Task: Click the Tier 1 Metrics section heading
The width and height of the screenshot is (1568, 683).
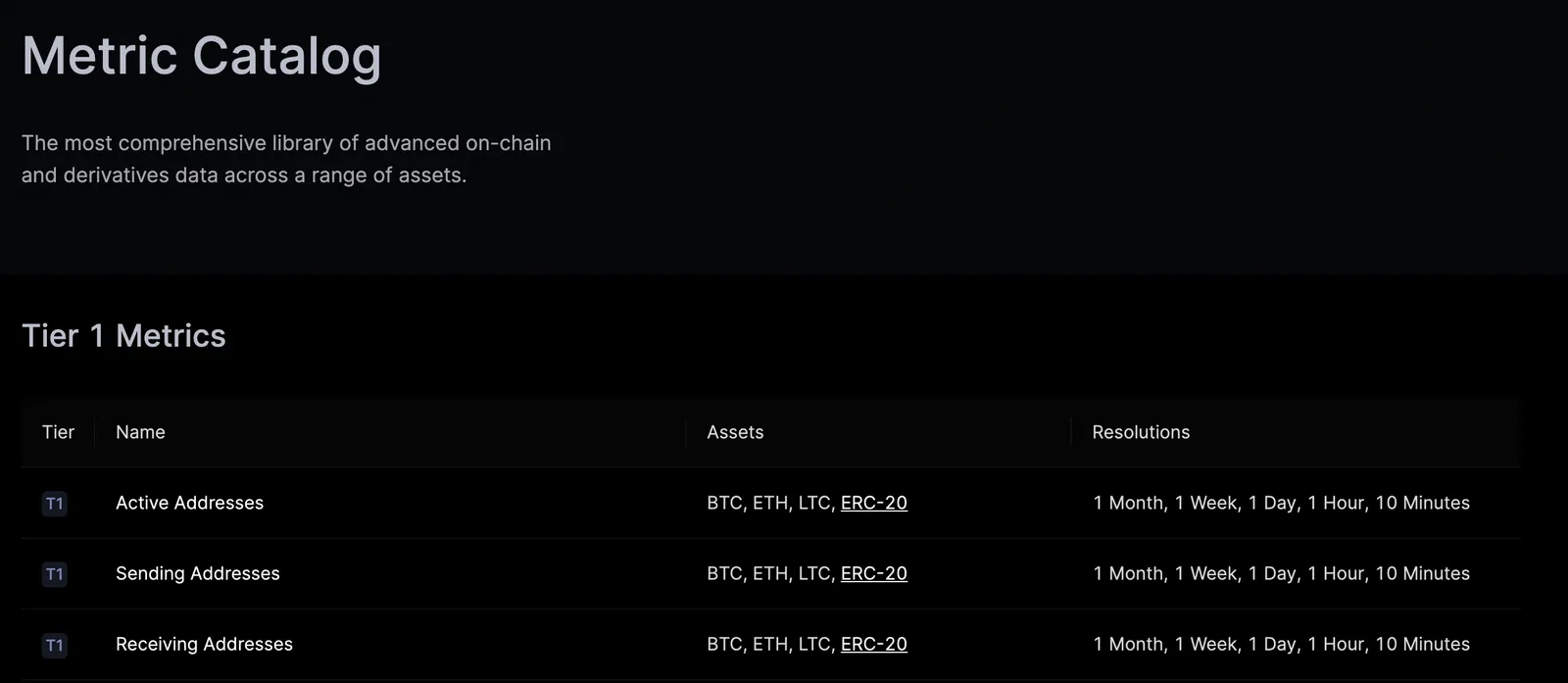Action: [x=123, y=336]
